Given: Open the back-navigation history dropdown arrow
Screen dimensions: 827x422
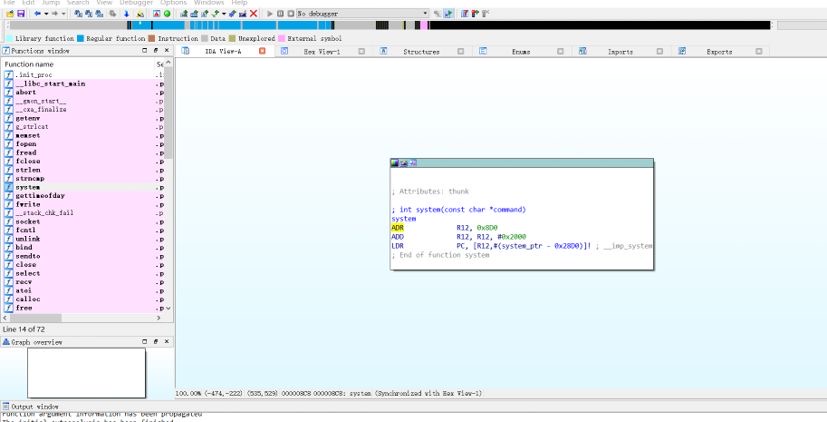Looking at the screenshot, I should coord(46,14).
